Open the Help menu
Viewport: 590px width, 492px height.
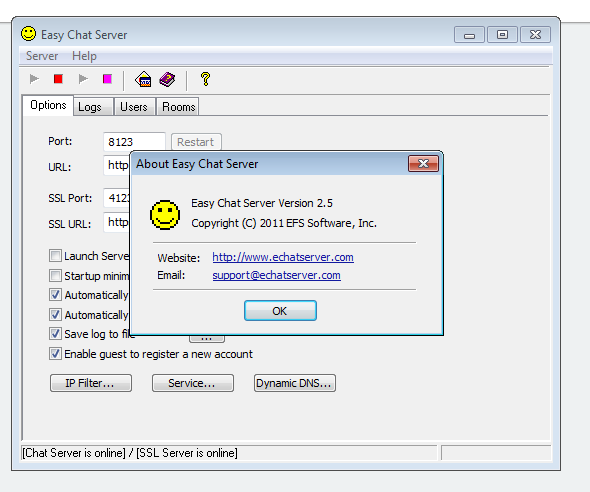point(84,56)
